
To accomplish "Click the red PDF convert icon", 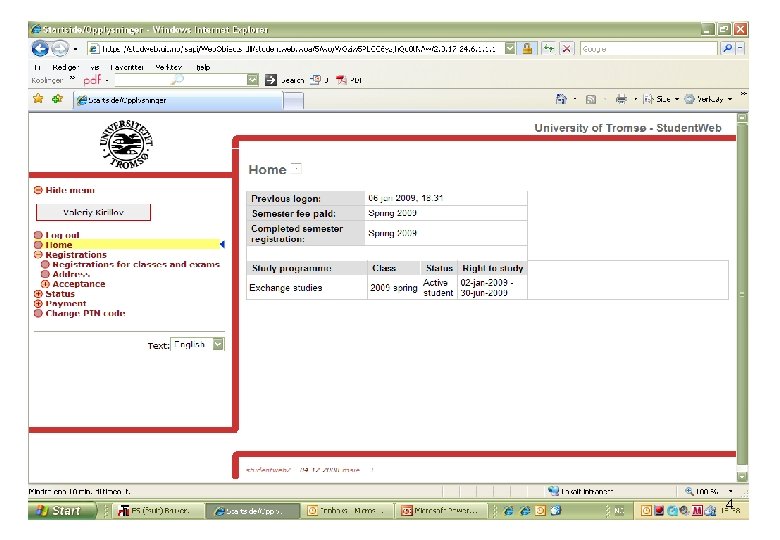I will (341, 80).
